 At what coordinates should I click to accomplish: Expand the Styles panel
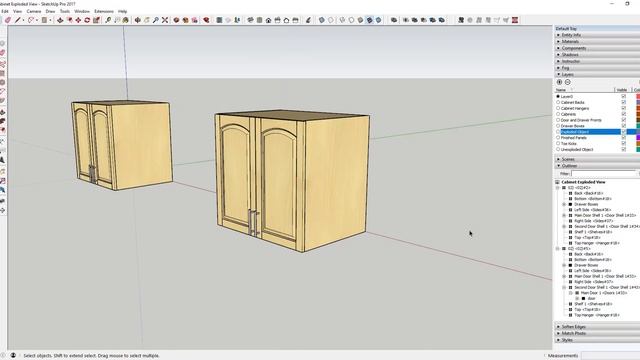click(597, 340)
